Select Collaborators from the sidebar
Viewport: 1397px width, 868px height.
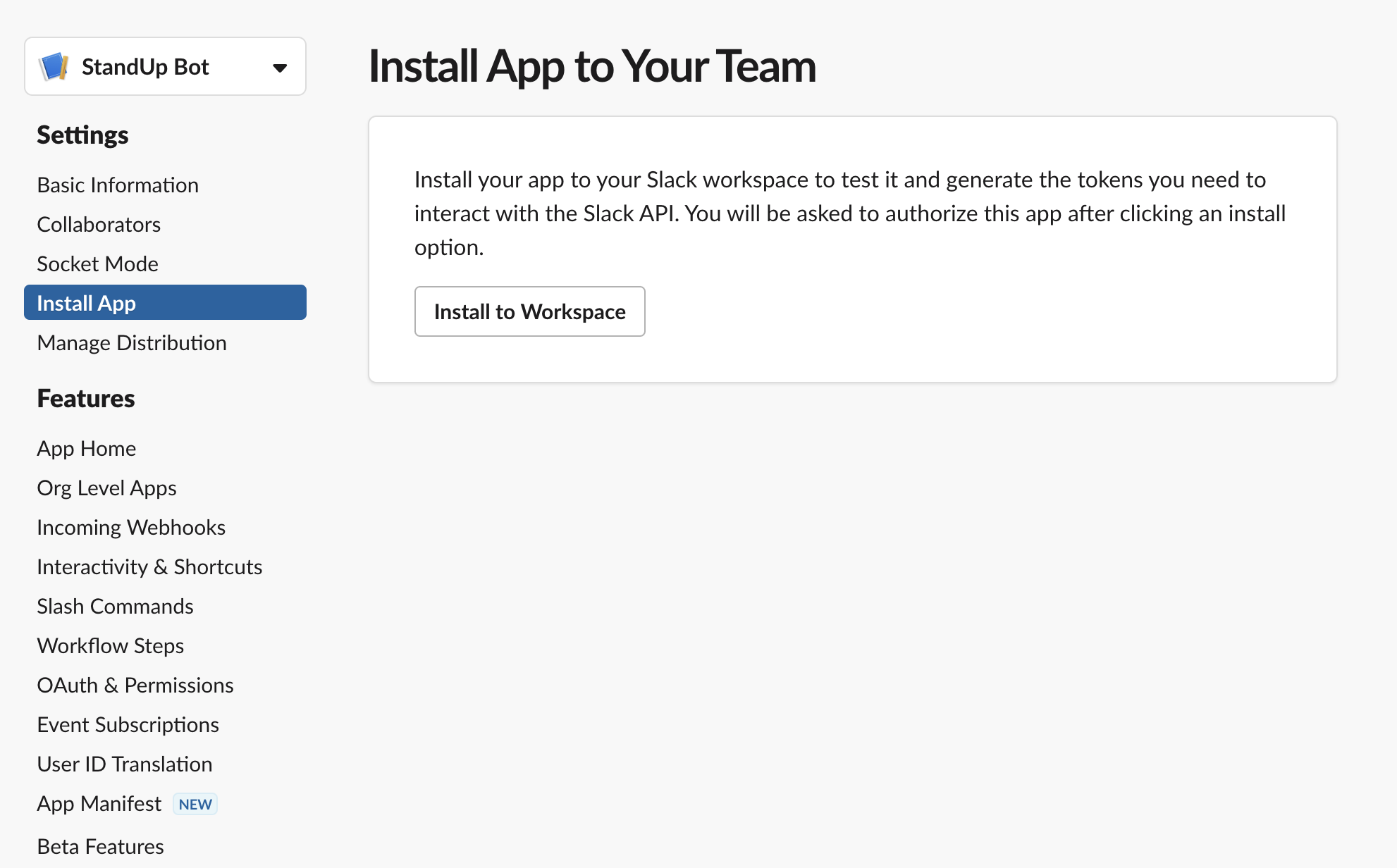coord(99,224)
